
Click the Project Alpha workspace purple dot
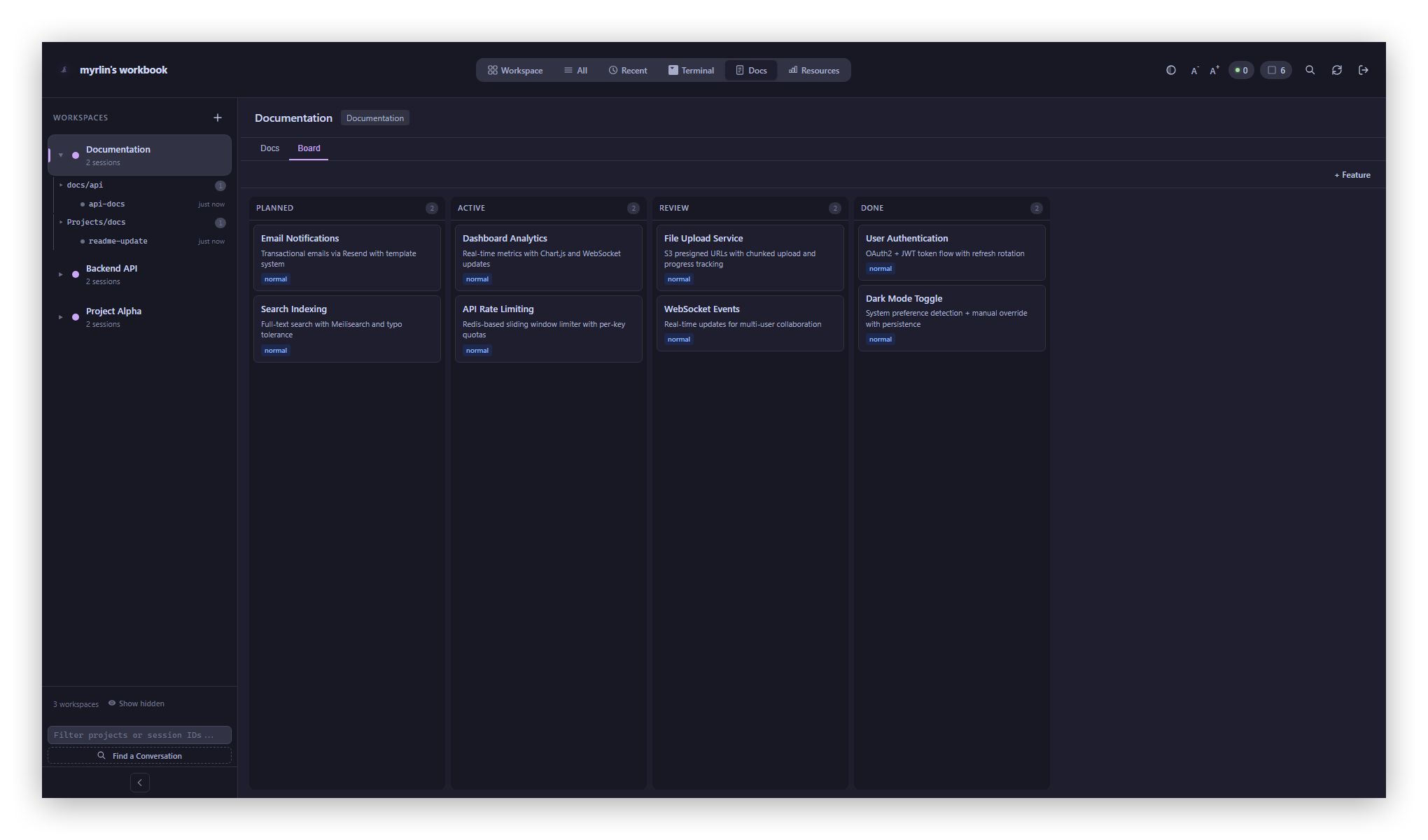pos(76,317)
